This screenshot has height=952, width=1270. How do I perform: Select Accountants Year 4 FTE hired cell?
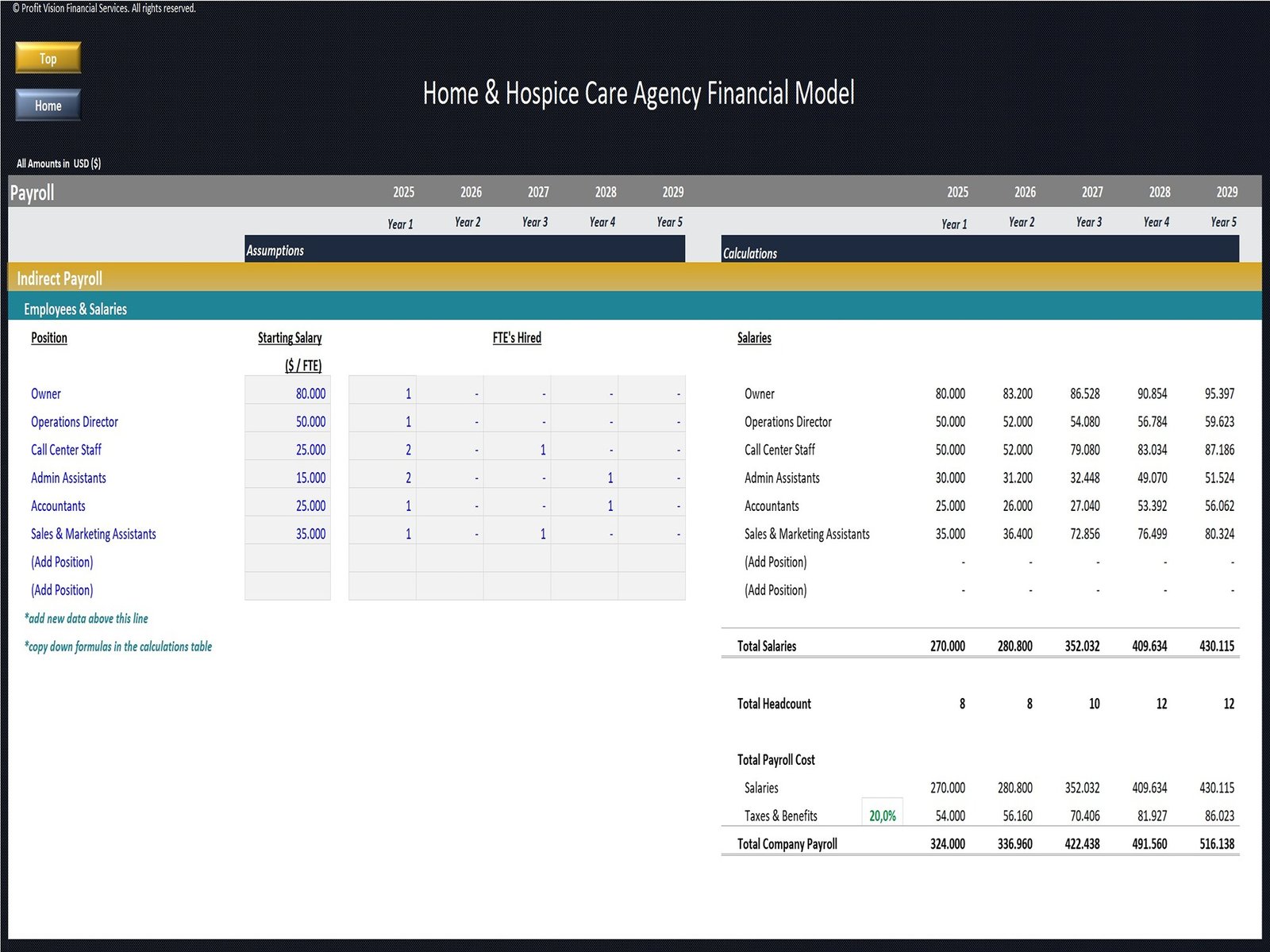click(585, 506)
